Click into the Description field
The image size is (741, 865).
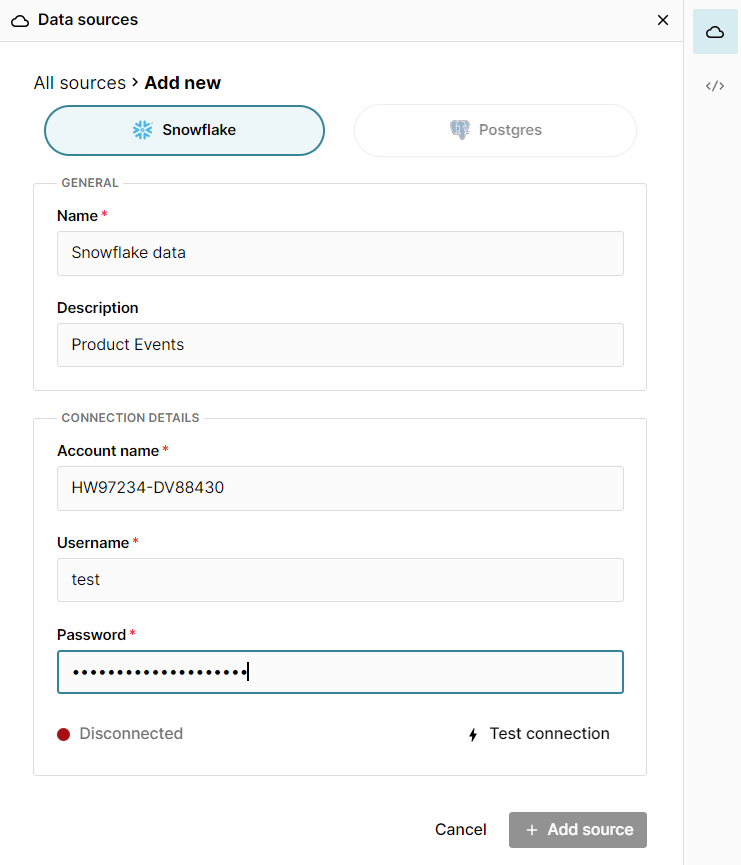[340, 345]
